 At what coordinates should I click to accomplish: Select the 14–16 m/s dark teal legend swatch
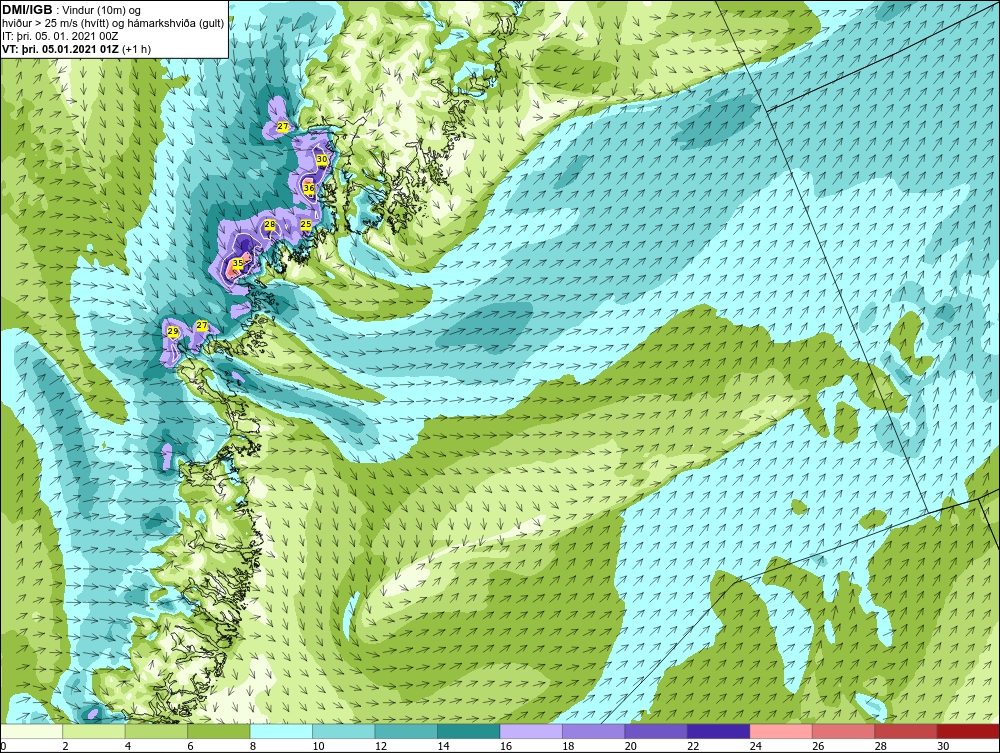tap(469, 731)
